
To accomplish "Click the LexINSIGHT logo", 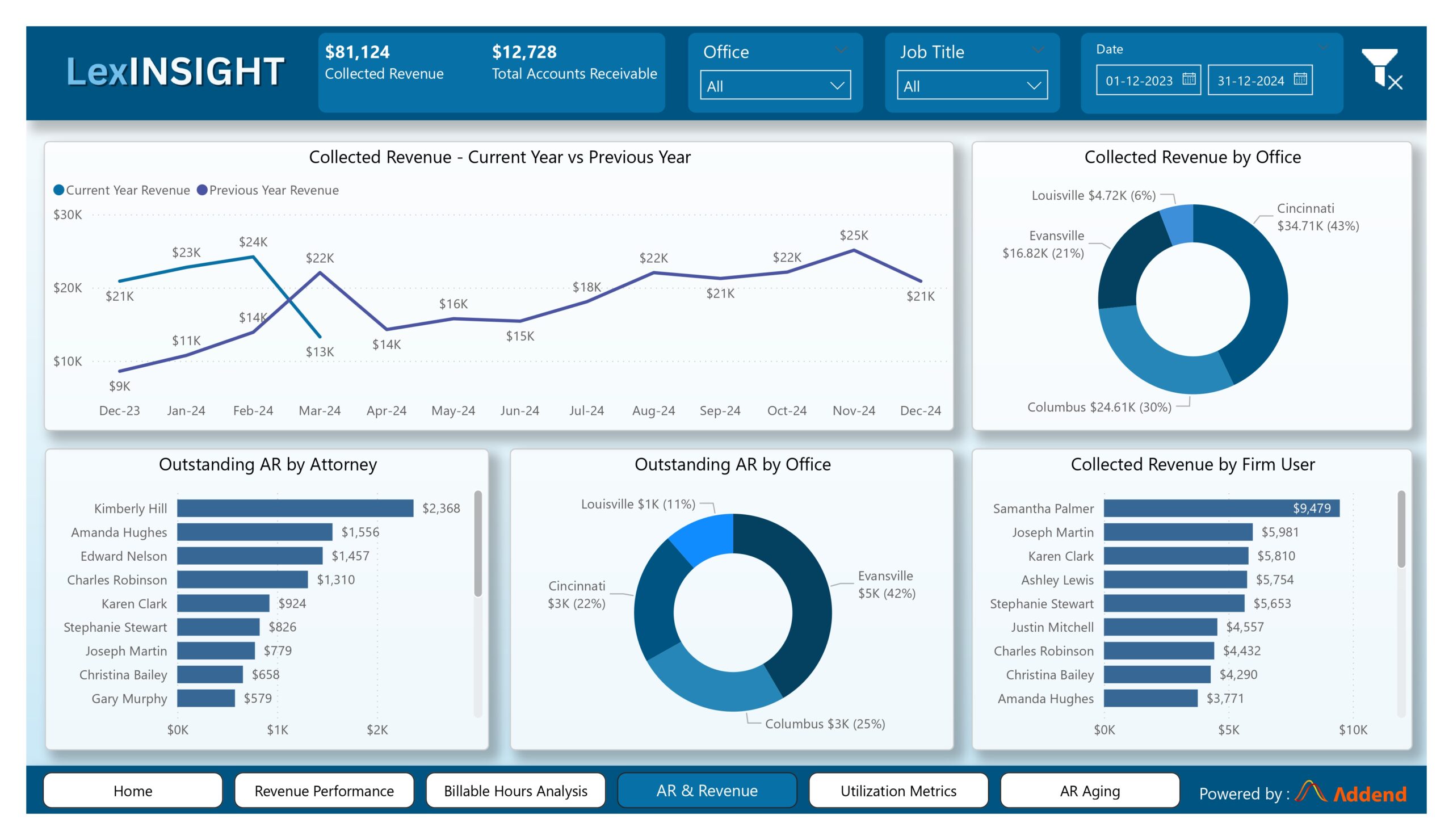I will [x=175, y=72].
